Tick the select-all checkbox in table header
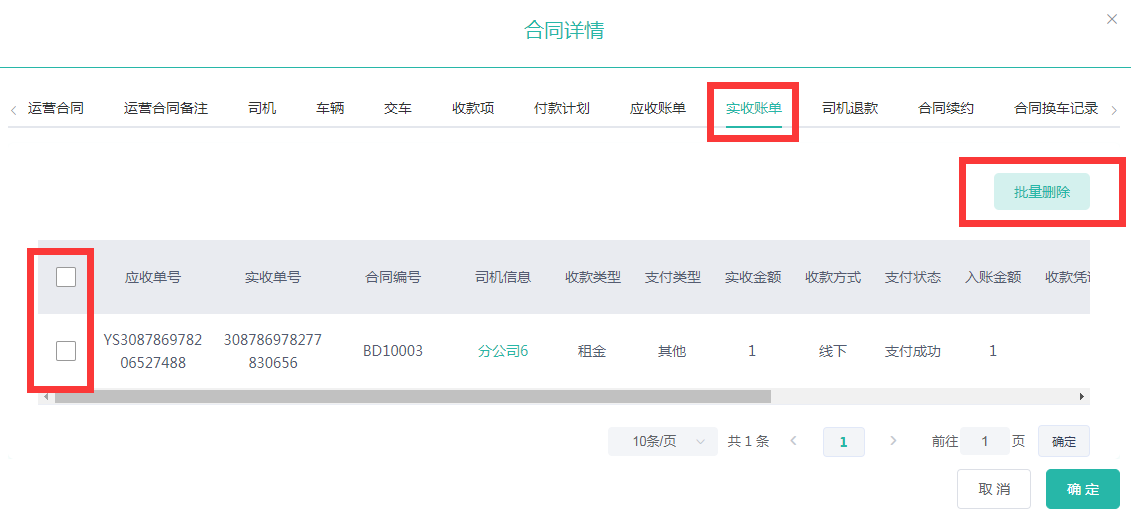 [x=66, y=277]
